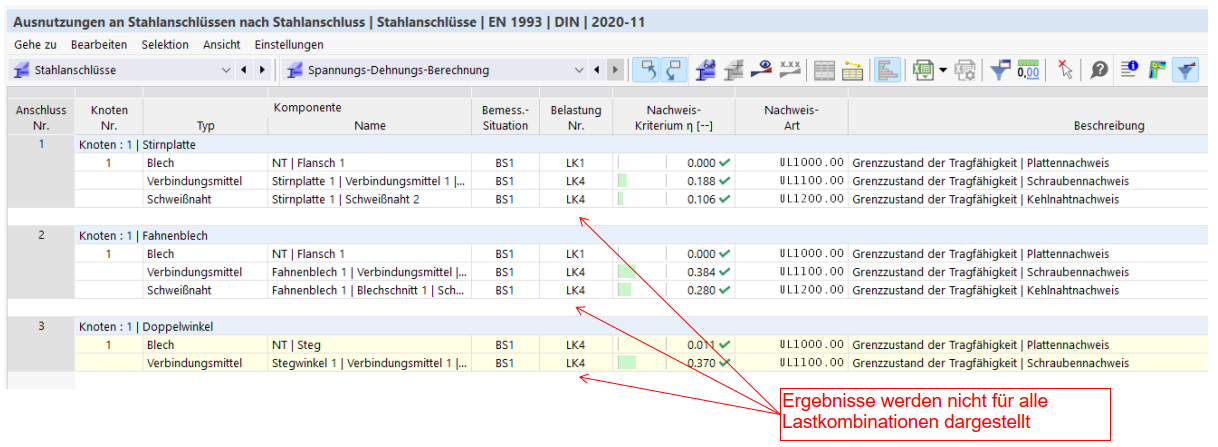Click the table columns layout icon
The image size is (1218, 447).
pos(825,70)
